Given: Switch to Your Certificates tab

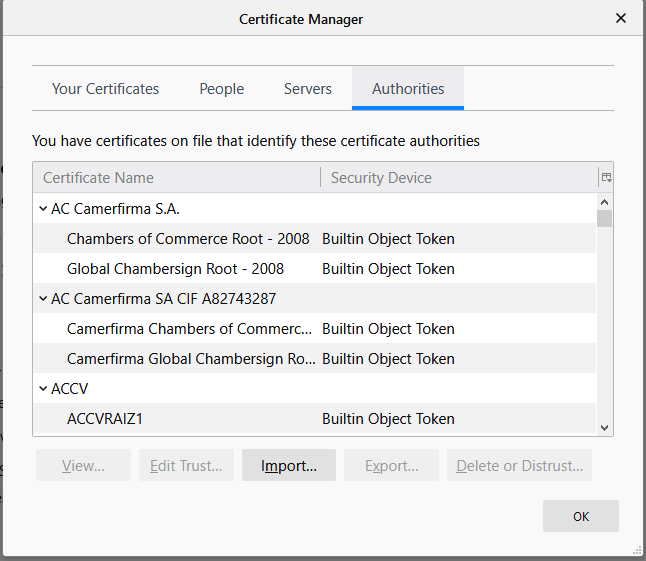Looking at the screenshot, I should pos(105,89).
